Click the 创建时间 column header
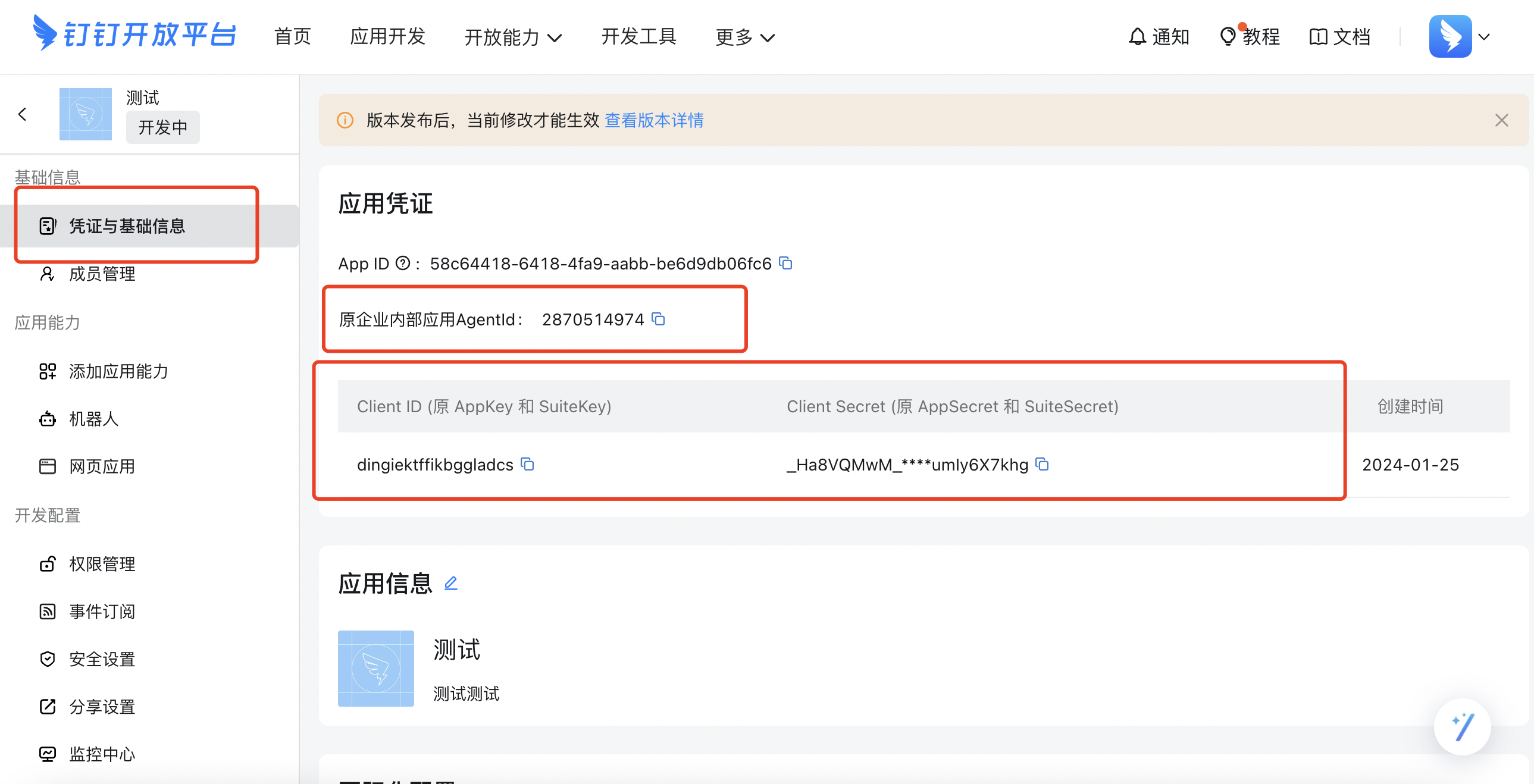The width and height of the screenshot is (1534, 784). (x=1410, y=407)
